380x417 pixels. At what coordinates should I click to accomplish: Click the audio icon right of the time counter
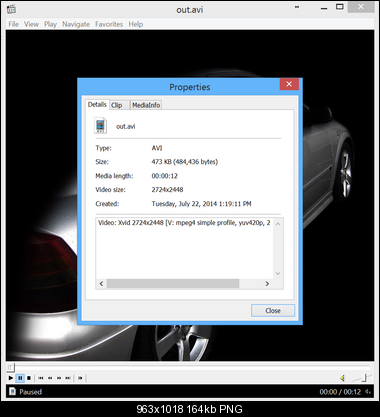click(368, 392)
